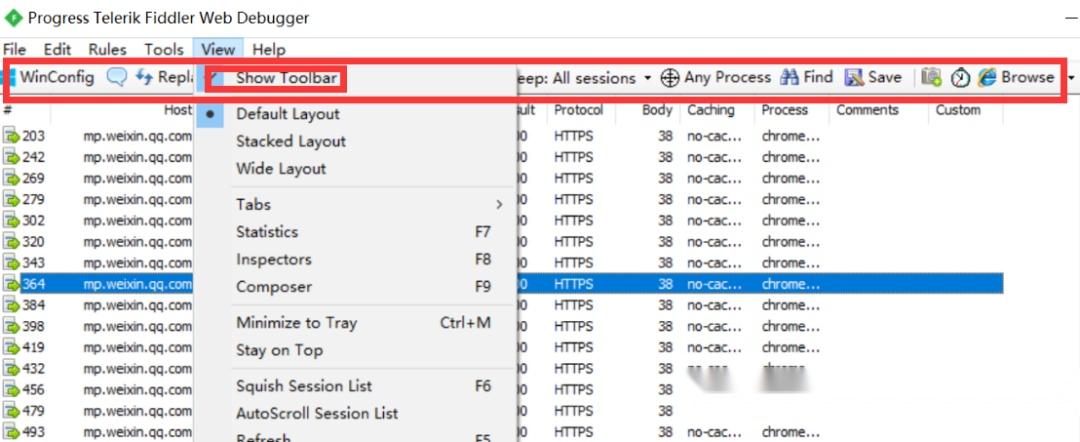Viewport: 1080px width, 442px height.
Task: Click the WinConfig toolbar icon
Action: 12,77
